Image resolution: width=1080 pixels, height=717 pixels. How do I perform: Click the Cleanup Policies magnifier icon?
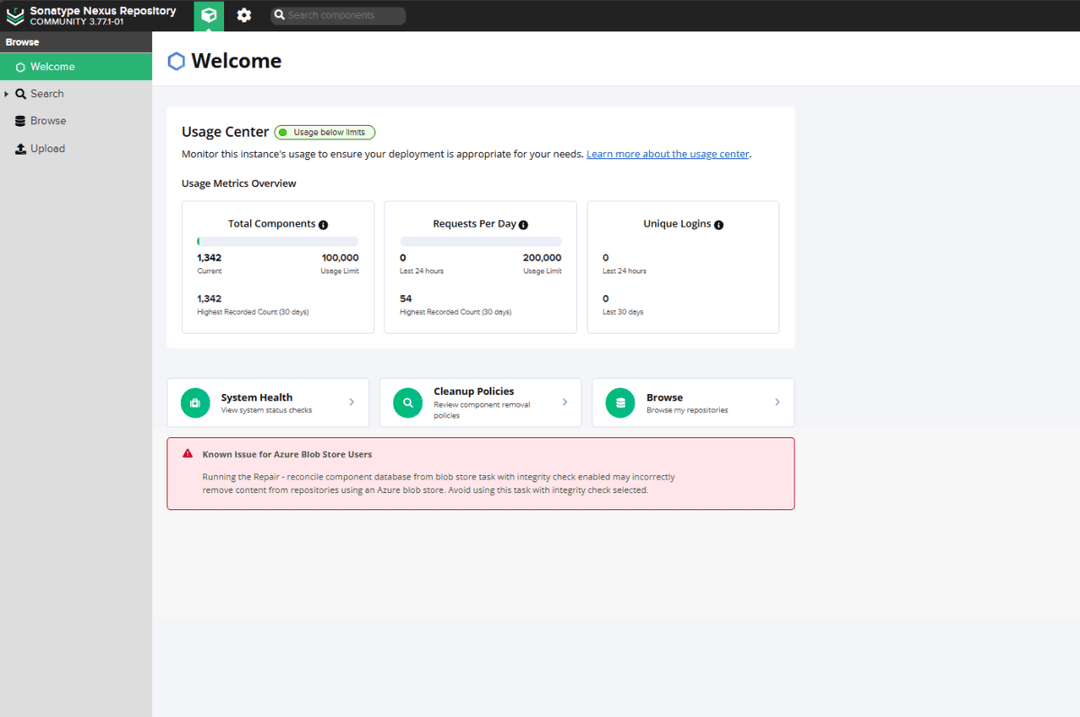coord(408,403)
